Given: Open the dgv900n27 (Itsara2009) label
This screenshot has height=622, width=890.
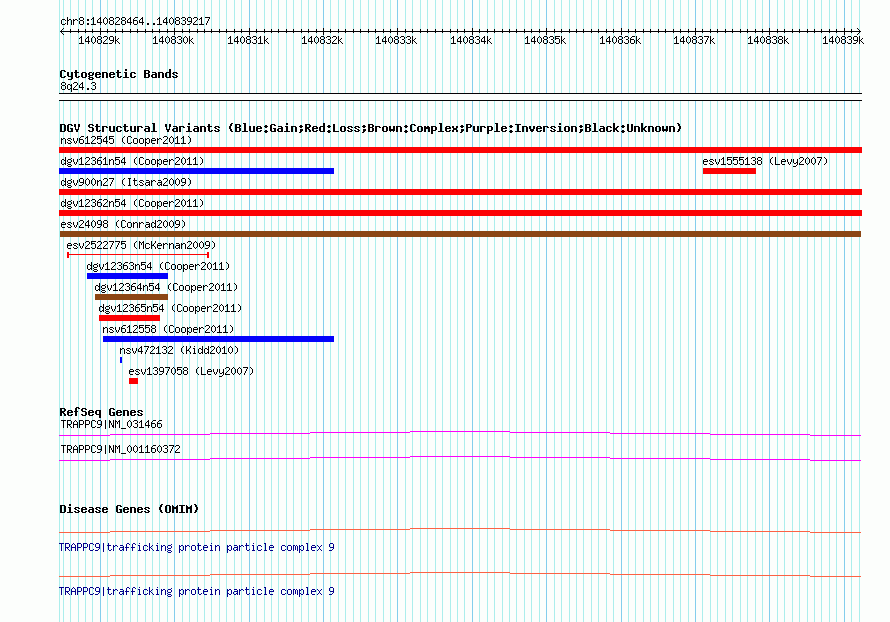Looking at the screenshot, I should [126, 182].
